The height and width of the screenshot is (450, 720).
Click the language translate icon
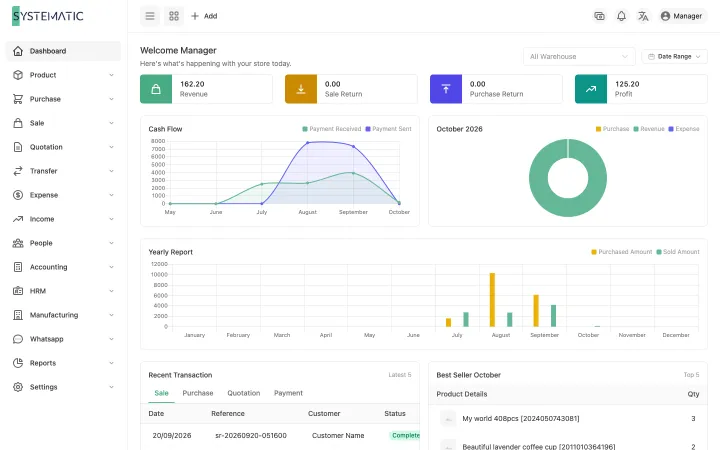pyautogui.click(x=643, y=16)
